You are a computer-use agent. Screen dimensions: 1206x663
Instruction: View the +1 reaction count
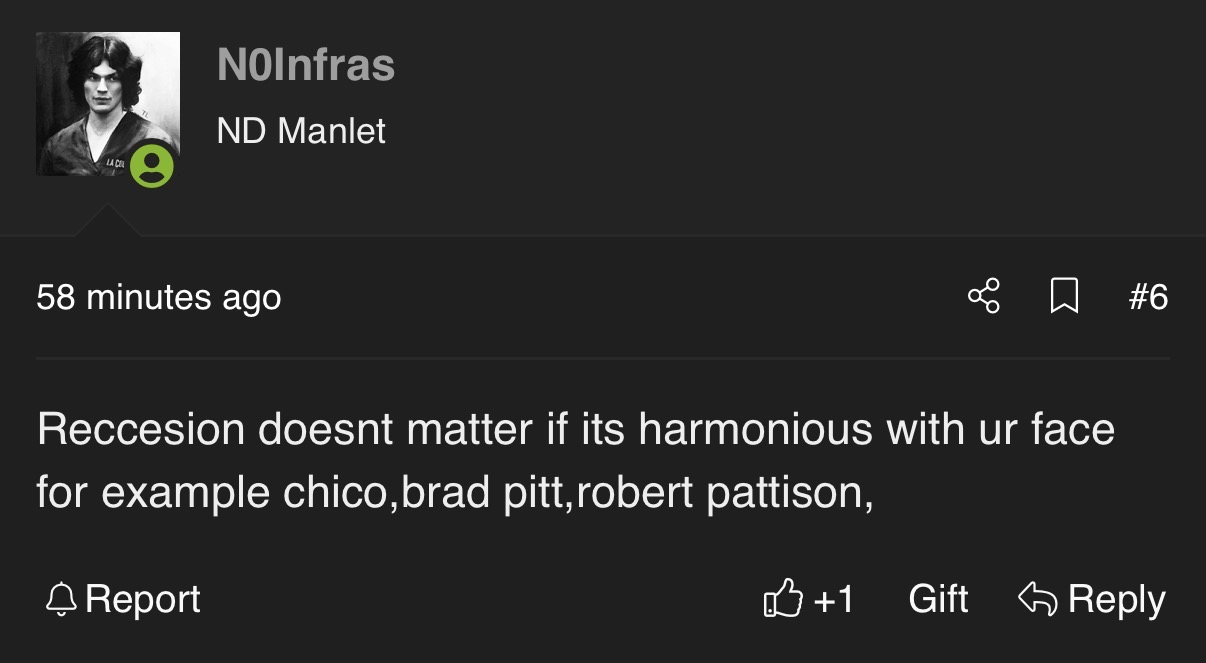click(834, 599)
